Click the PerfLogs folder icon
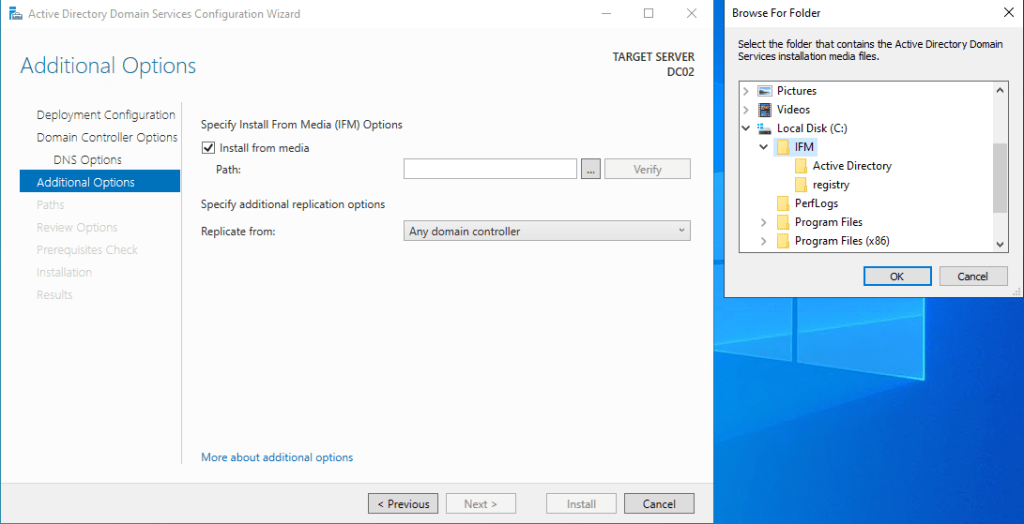Image resolution: width=1024 pixels, height=524 pixels. click(783, 204)
